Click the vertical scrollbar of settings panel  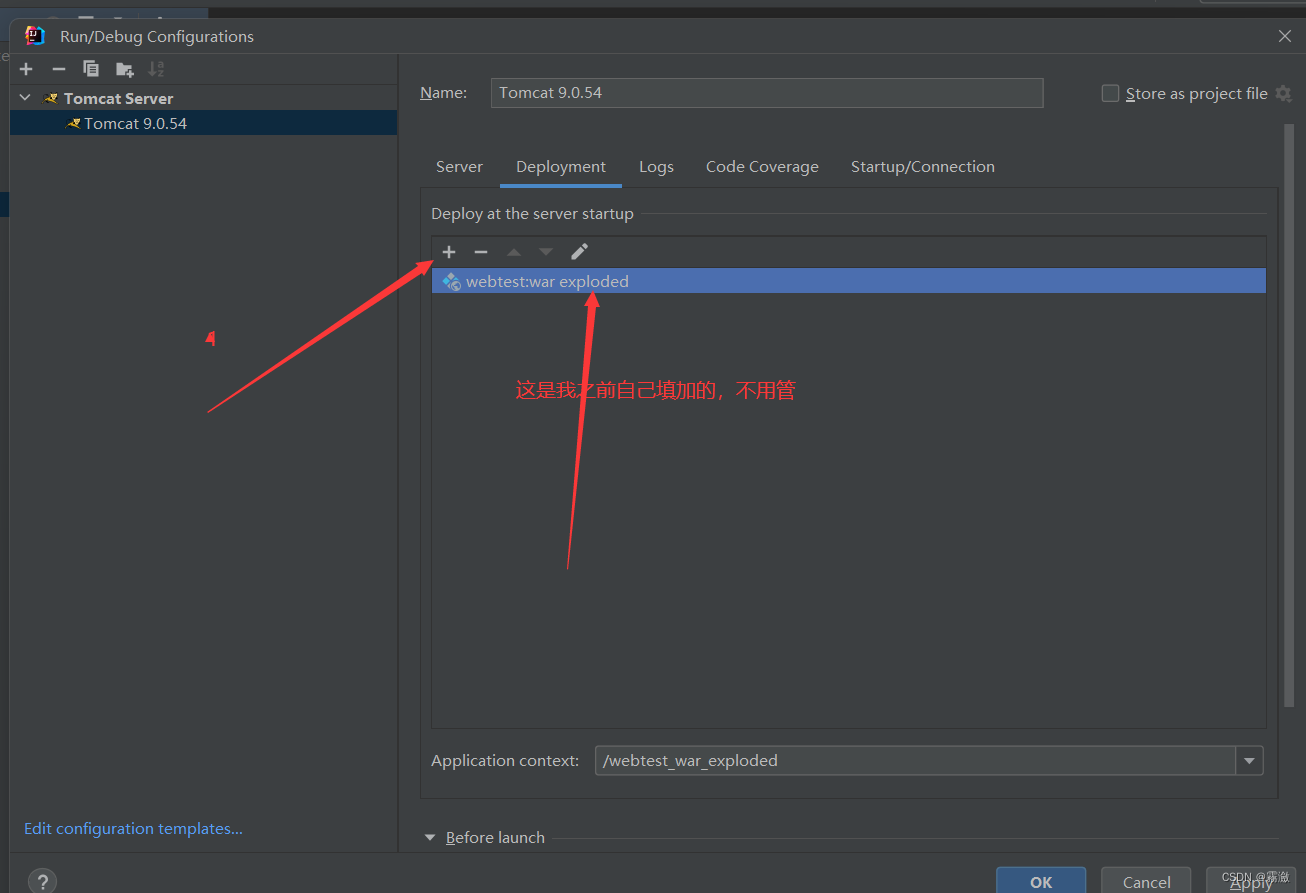[x=1289, y=415]
